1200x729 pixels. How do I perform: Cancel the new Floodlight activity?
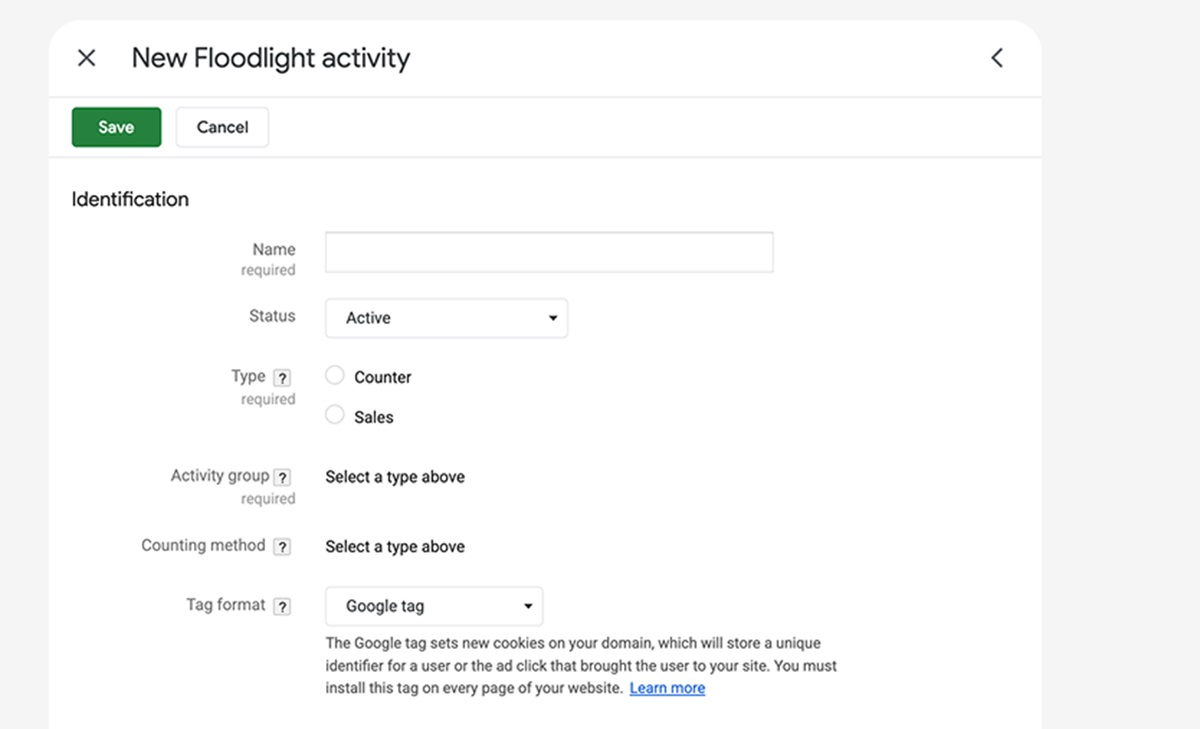pyautogui.click(x=222, y=127)
